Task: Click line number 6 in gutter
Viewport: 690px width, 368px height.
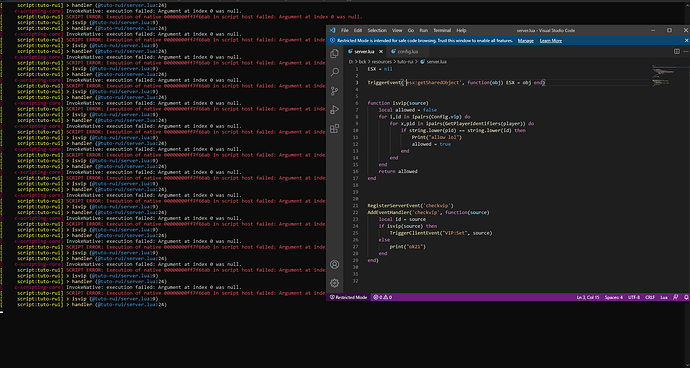Action: coord(356,103)
